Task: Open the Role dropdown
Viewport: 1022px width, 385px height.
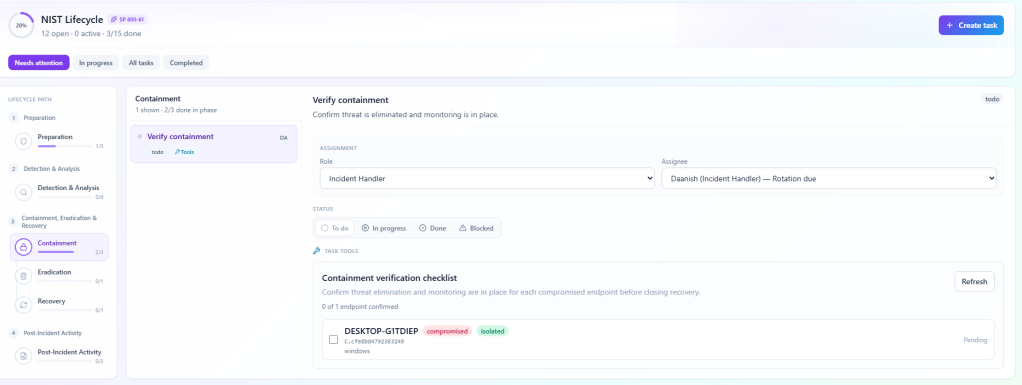Action: [487, 178]
